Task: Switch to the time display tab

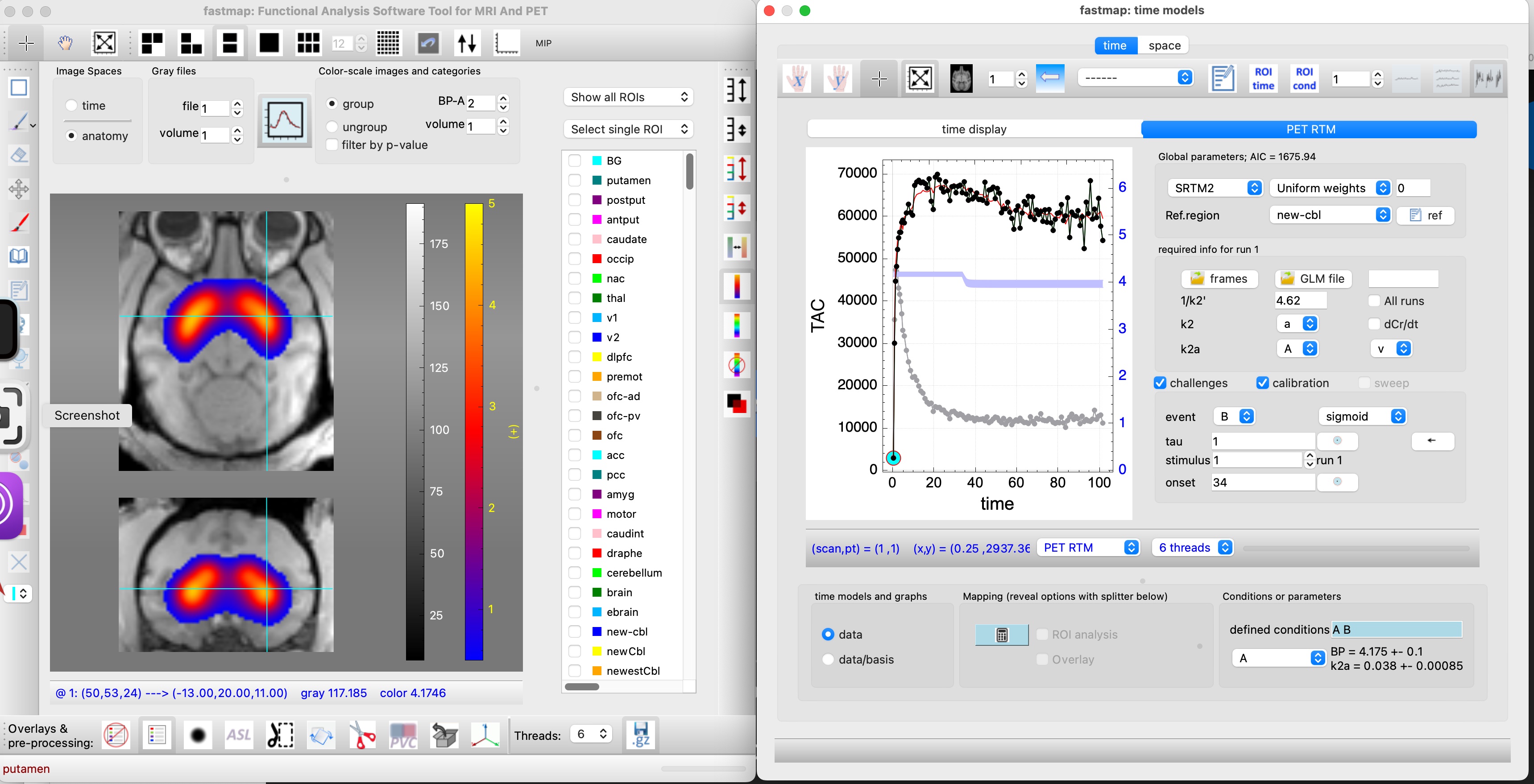Action: [x=974, y=129]
